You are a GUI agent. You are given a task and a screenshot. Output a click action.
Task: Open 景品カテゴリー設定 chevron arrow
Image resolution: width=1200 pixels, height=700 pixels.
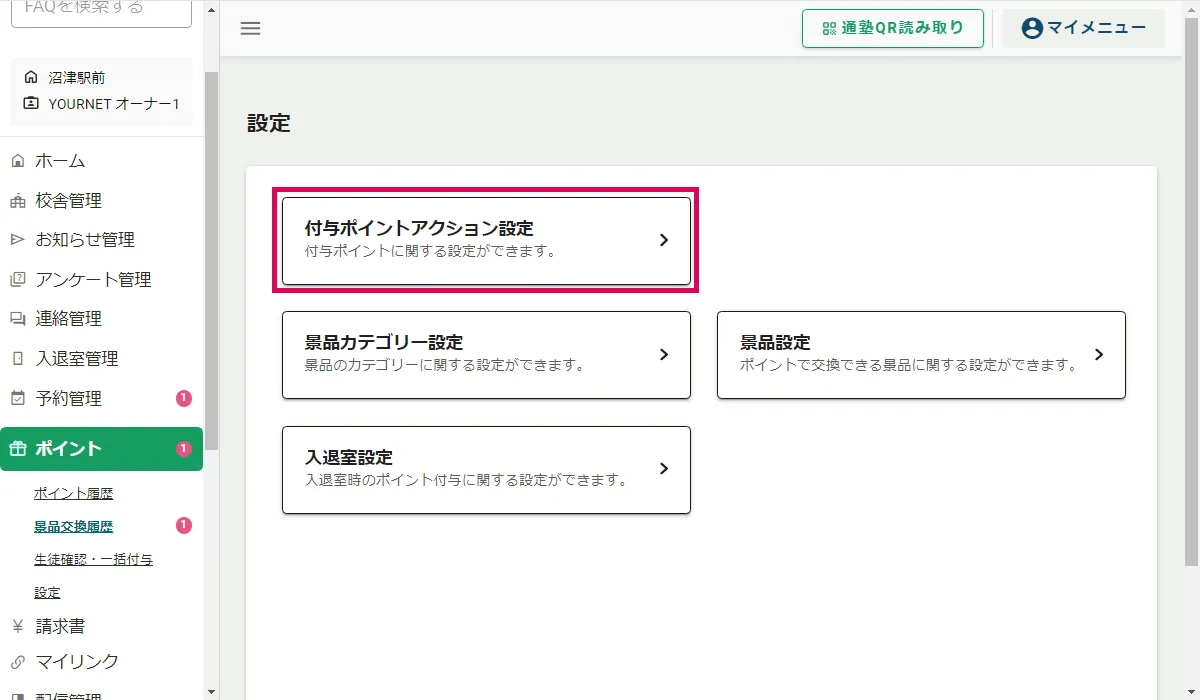(664, 355)
